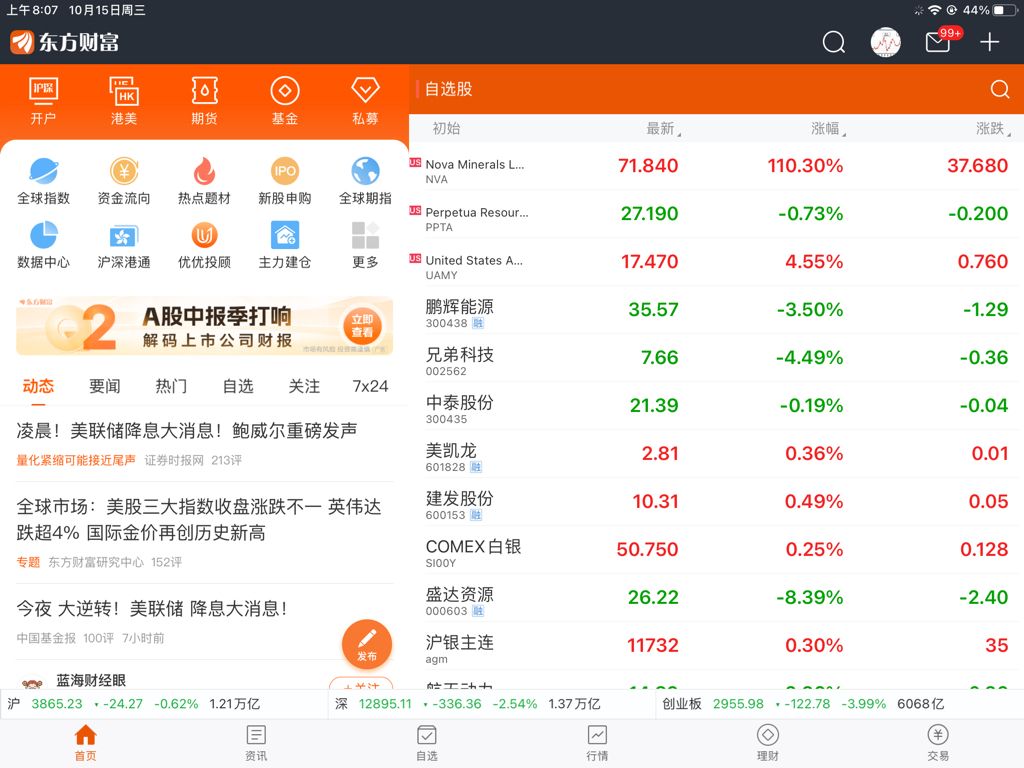Select the 7x24 live news tab
1024x768 pixels.
(370, 387)
